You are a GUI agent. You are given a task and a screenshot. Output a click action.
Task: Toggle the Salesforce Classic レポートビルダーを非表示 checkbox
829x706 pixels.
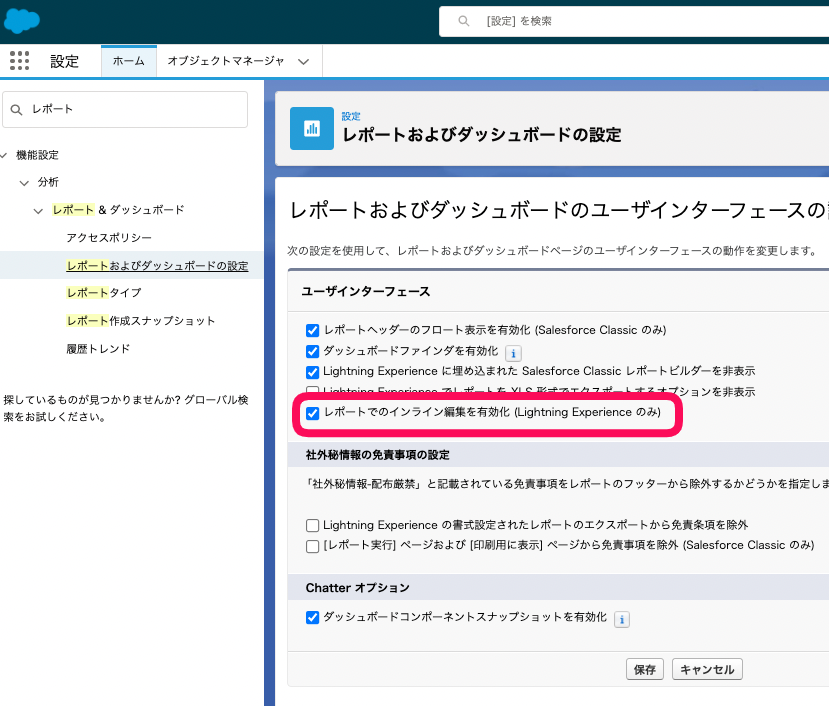[312, 372]
